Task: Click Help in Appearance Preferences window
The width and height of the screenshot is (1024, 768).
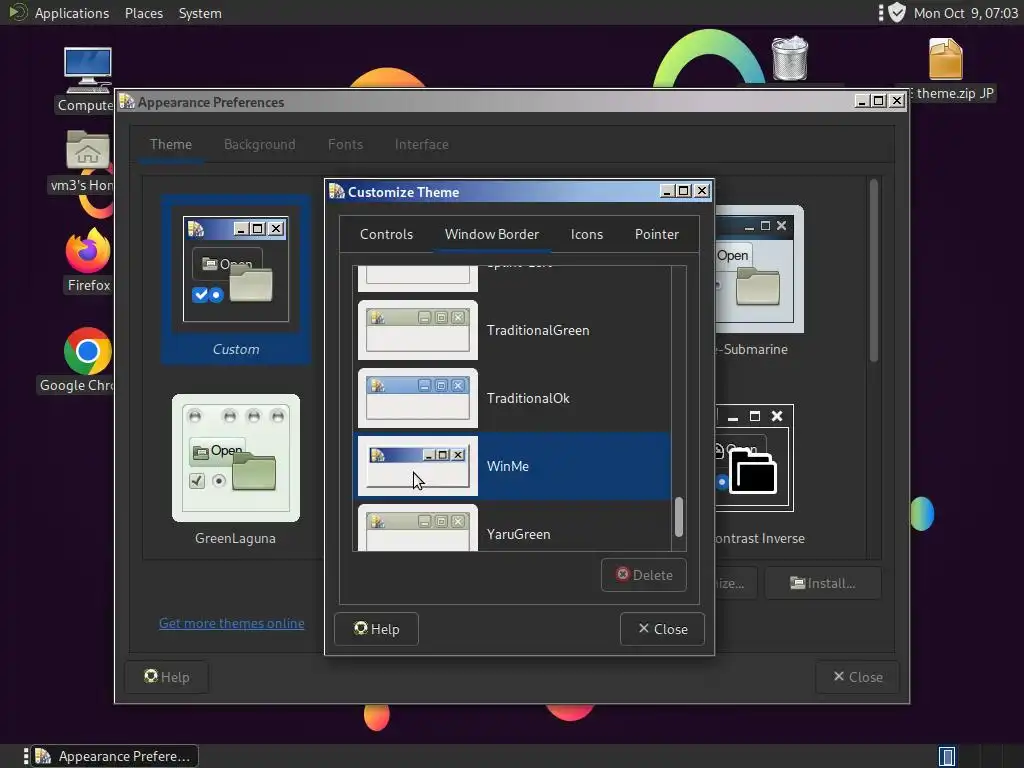Action: click(x=167, y=677)
